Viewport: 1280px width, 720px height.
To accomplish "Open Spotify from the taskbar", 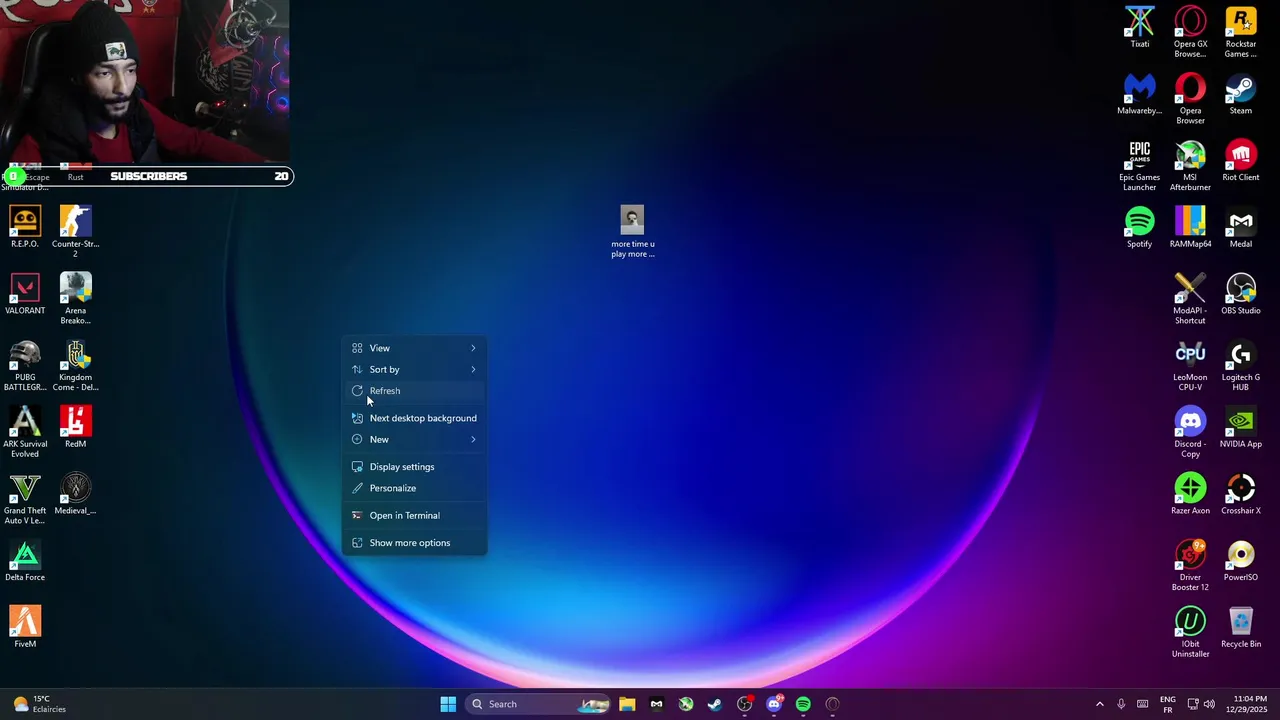I will click(x=803, y=704).
